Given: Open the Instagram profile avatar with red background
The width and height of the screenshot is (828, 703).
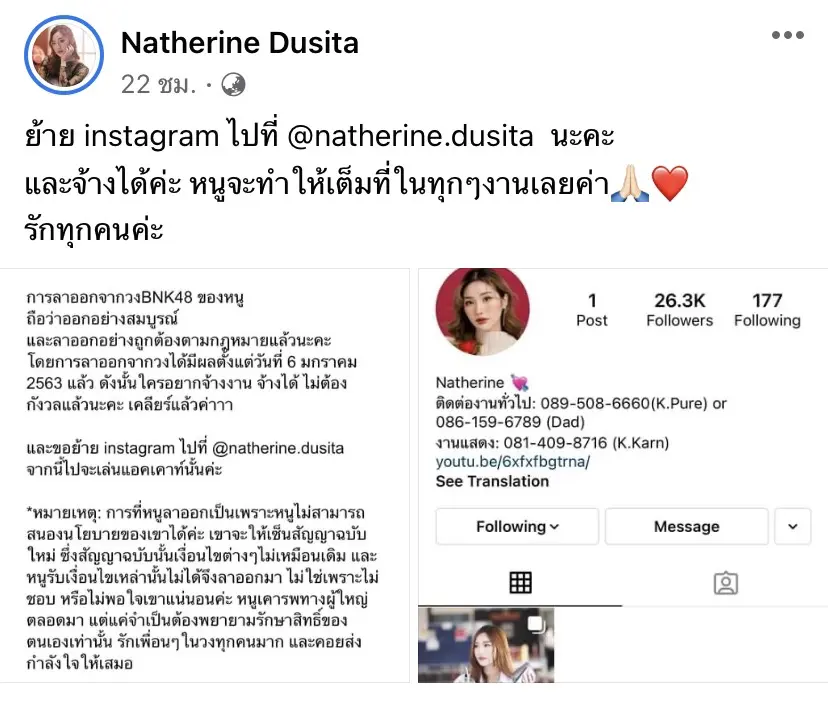Looking at the screenshot, I should pos(482,312).
